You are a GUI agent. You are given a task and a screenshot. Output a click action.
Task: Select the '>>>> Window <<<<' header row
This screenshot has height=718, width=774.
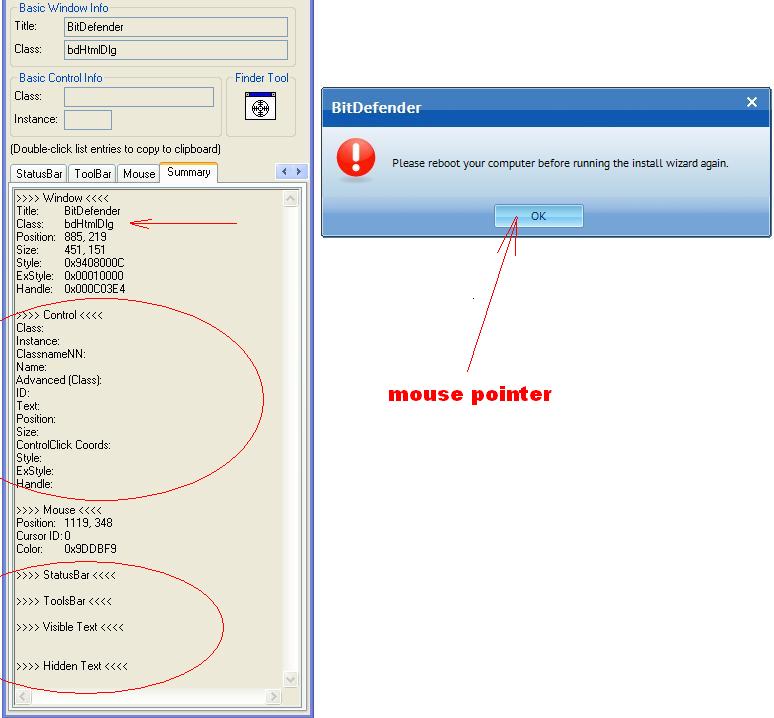(62, 198)
